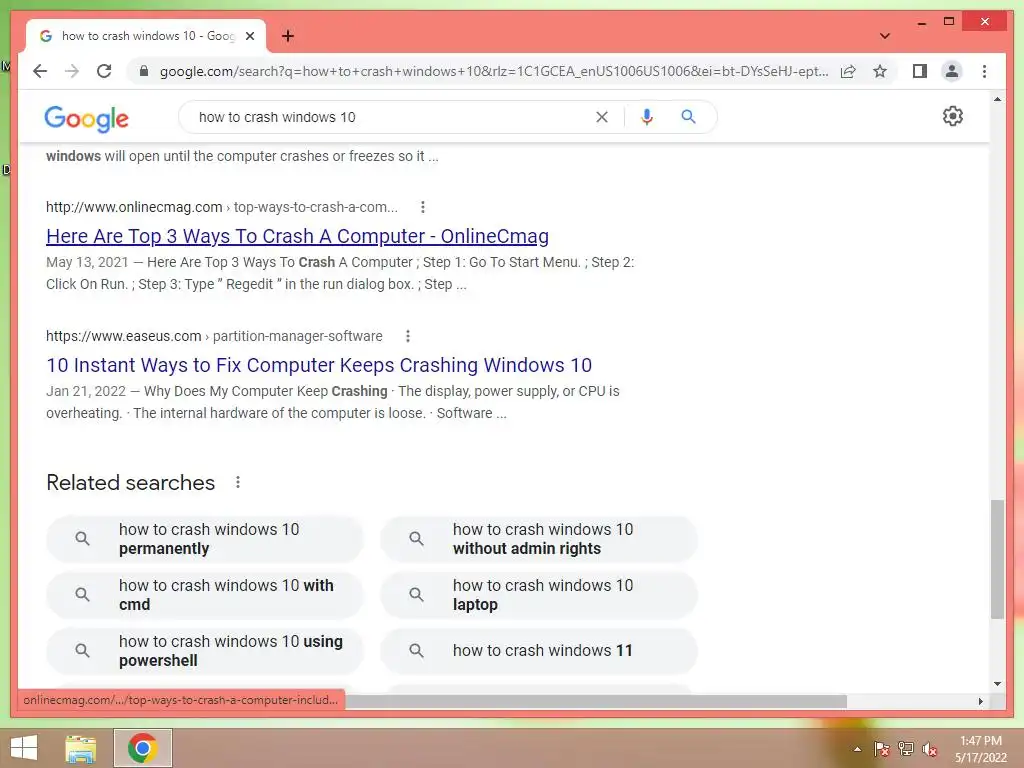Select the 'how to crash windows 10' tab

pyautogui.click(x=146, y=36)
